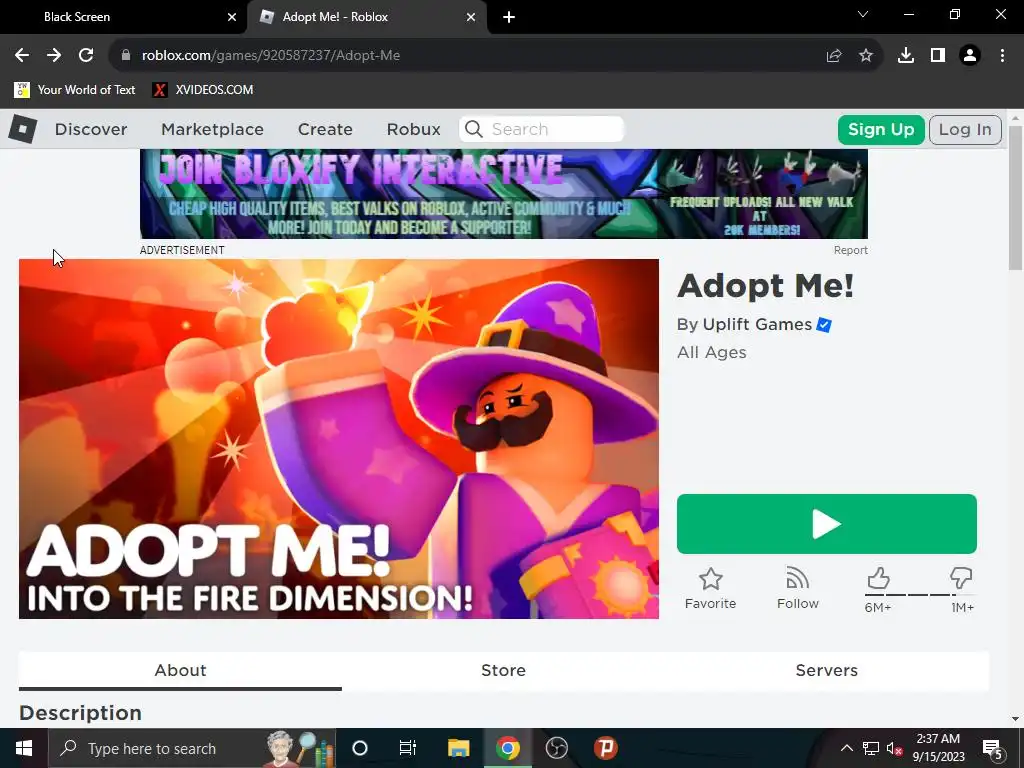Screen dimensions: 1024x768
Task: Click the site lock icon in address bar
Action: pyautogui.click(x=126, y=56)
